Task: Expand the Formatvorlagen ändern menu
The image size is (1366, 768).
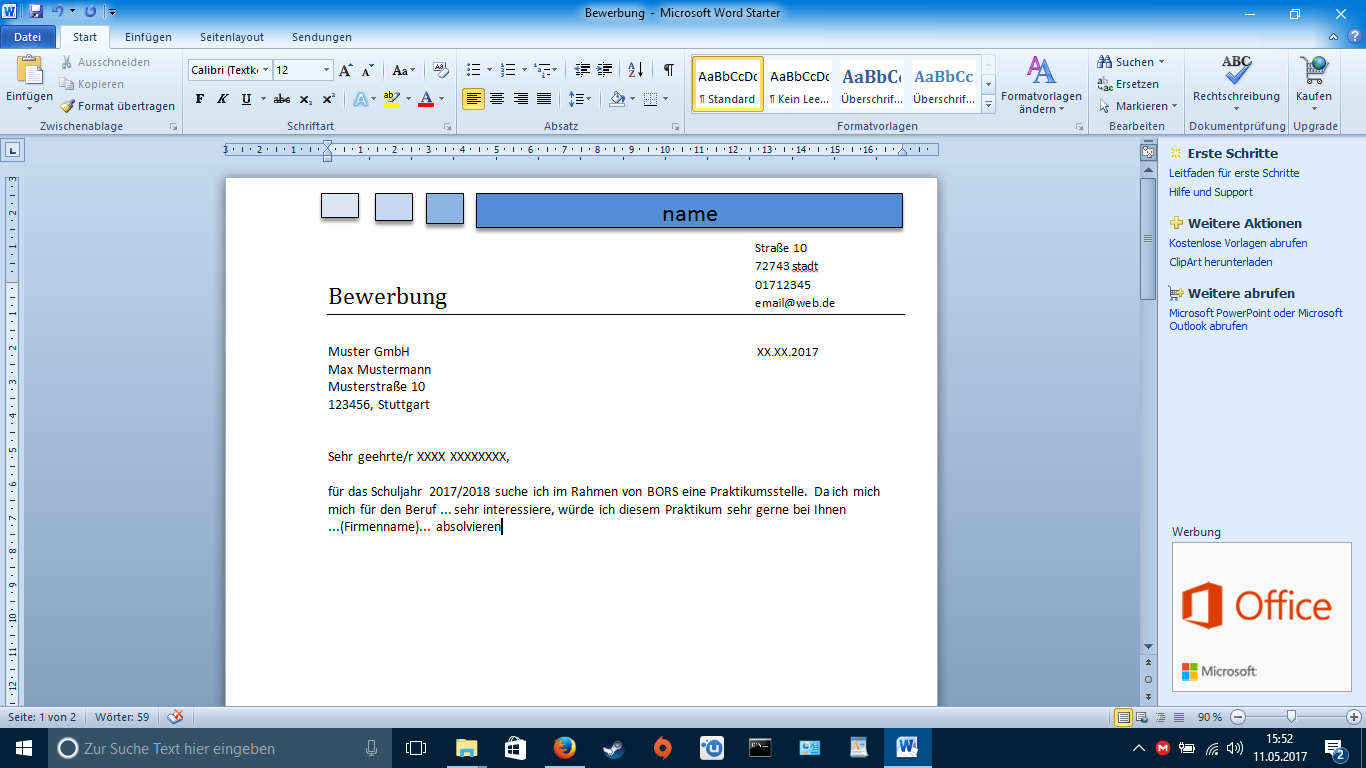Action: pos(1041,85)
